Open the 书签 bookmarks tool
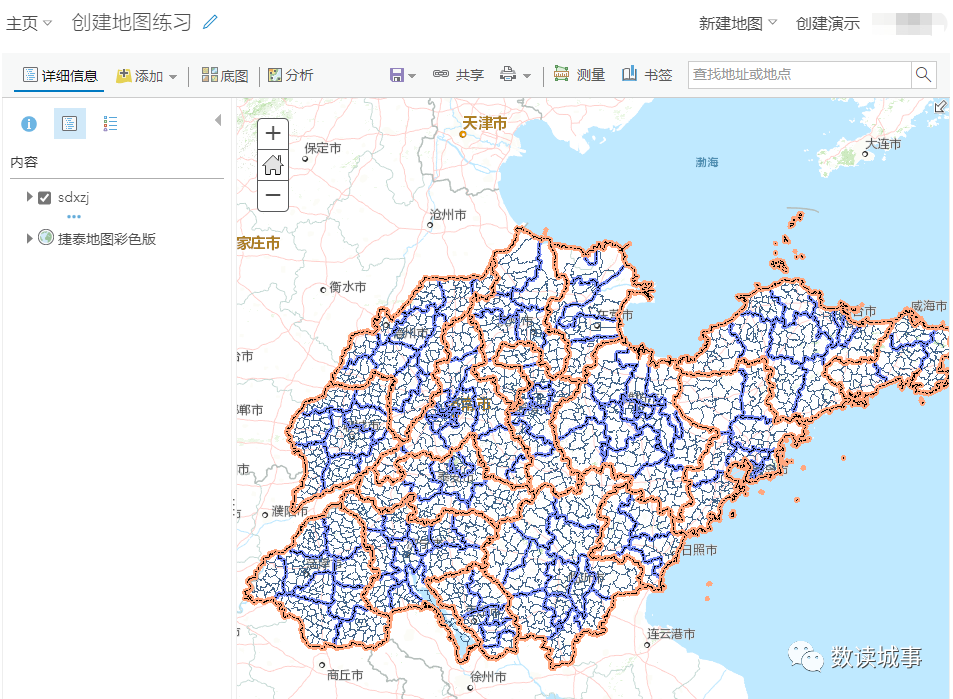Image resolution: width=953 pixels, height=699 pixels. tap(647, 74)
